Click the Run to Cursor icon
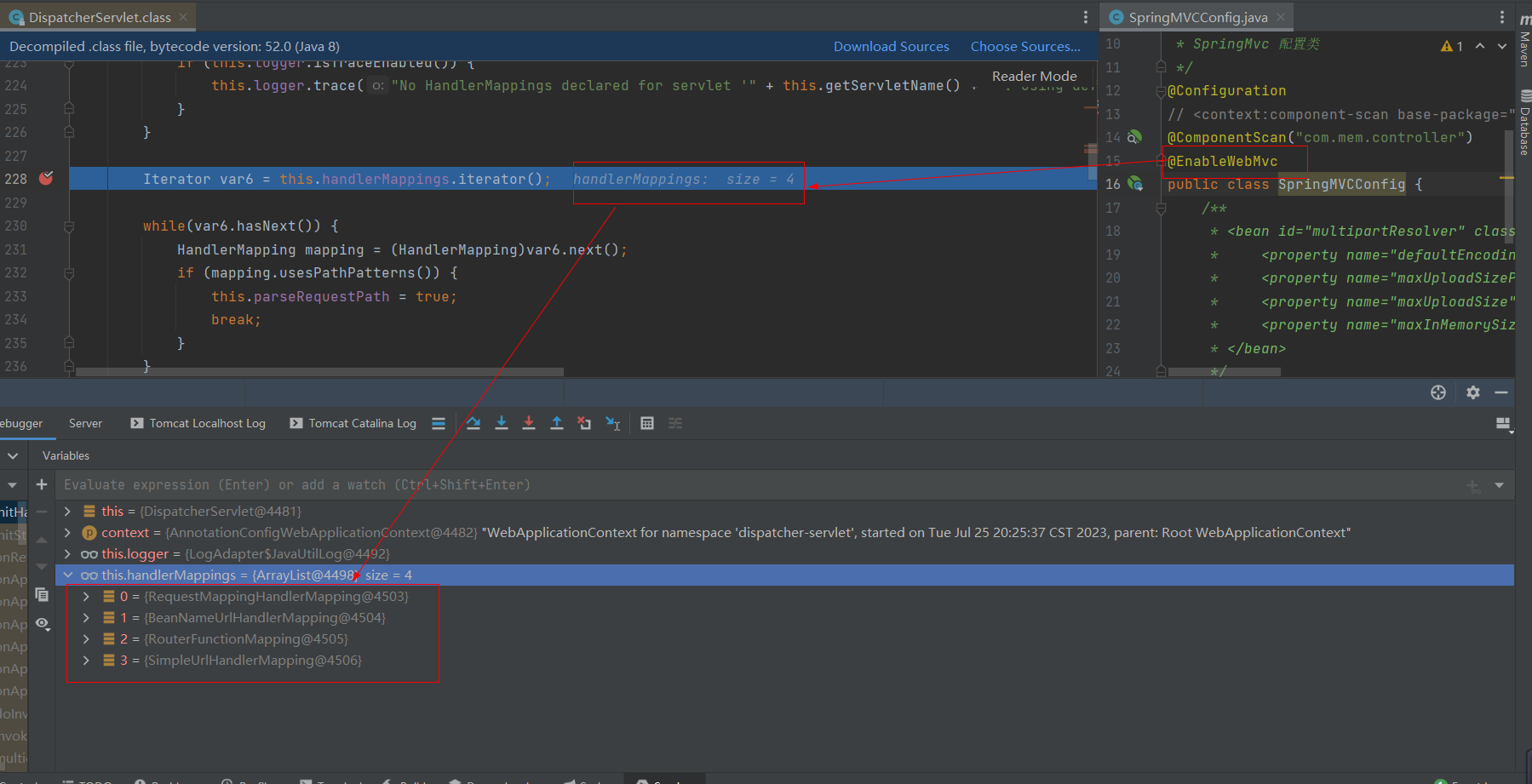Viewport: 1532px width, 784px height. [x=612, y=423]
